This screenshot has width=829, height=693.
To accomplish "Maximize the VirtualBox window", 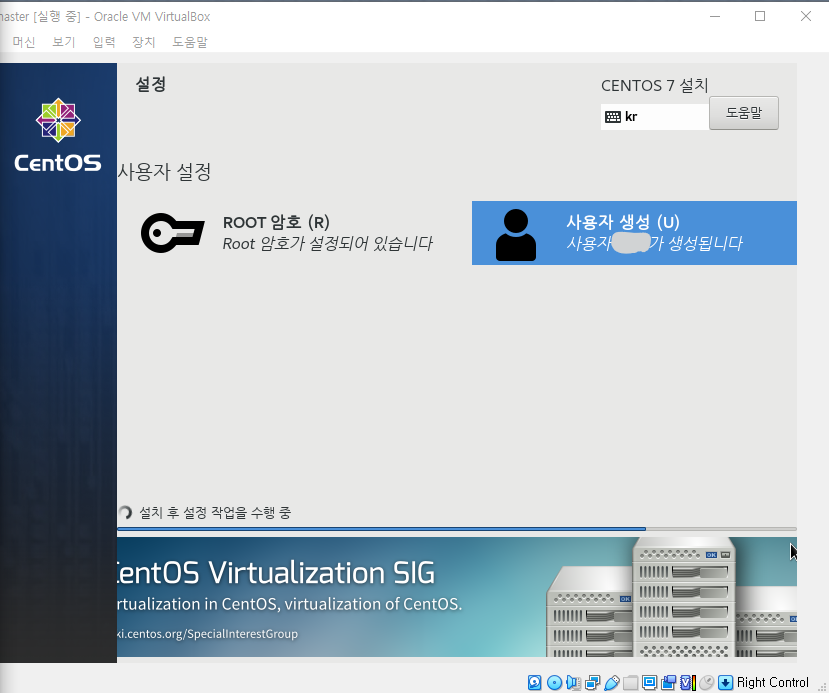I will (x=760, y=16).
